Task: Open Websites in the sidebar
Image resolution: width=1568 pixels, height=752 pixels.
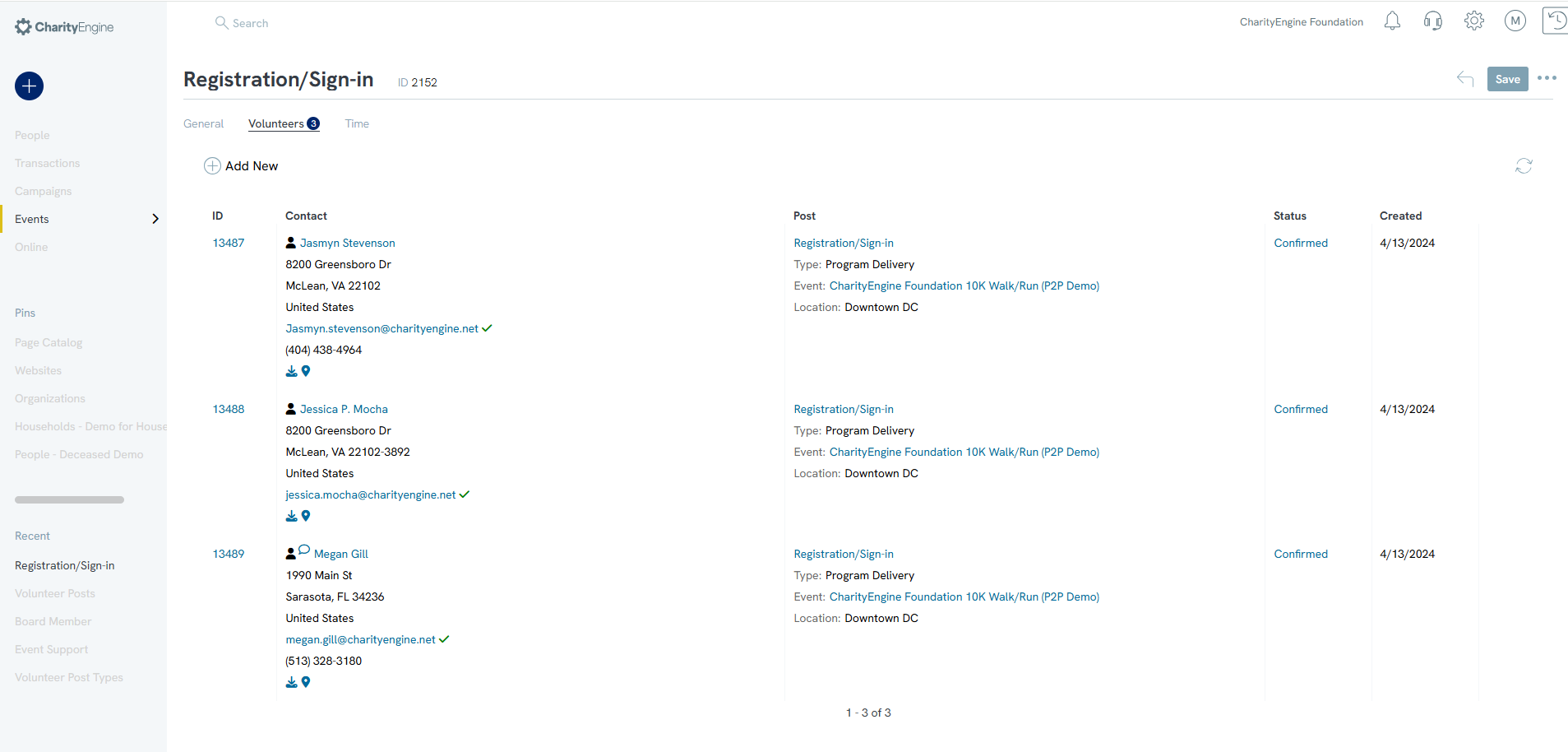Action: (x=38, y=370)
